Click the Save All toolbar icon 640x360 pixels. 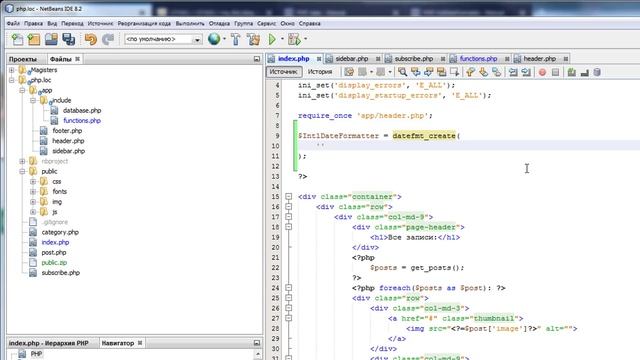69,39
